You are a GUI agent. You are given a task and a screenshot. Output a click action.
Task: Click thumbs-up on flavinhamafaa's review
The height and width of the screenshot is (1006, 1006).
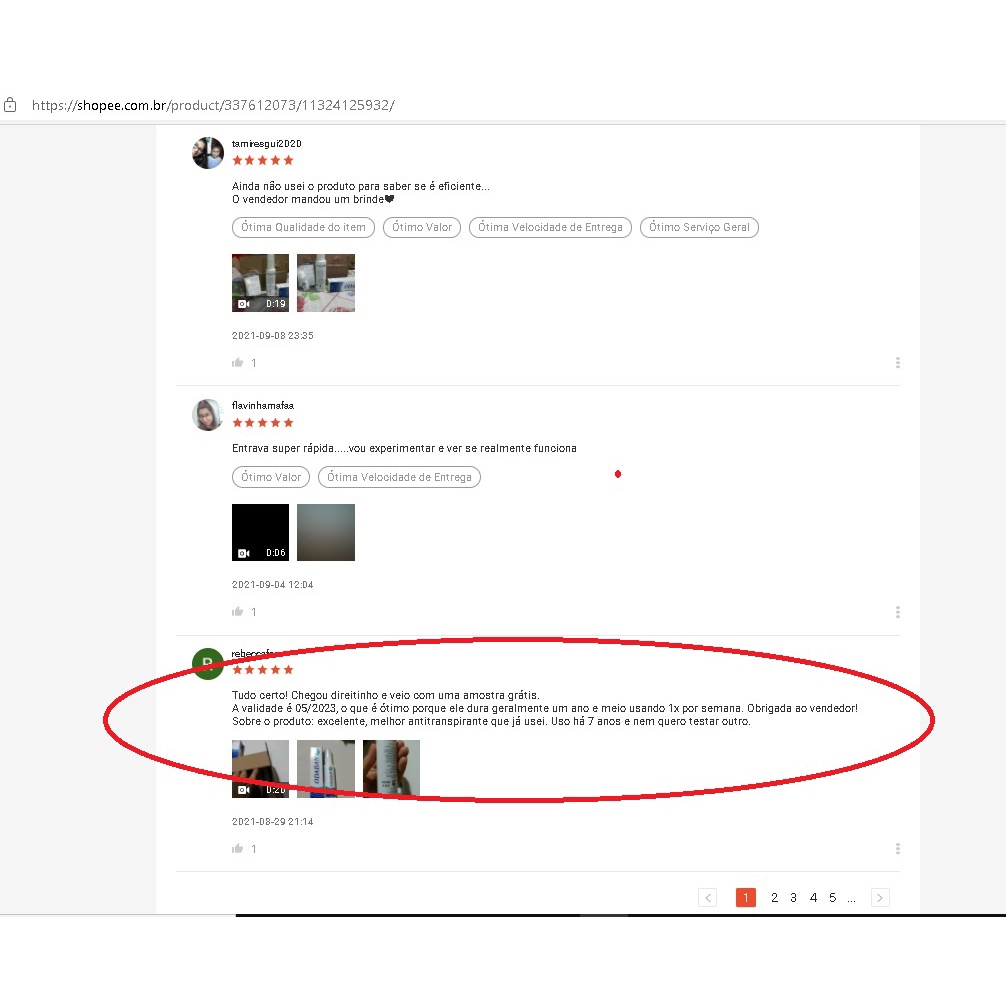[x=238, y=612]
